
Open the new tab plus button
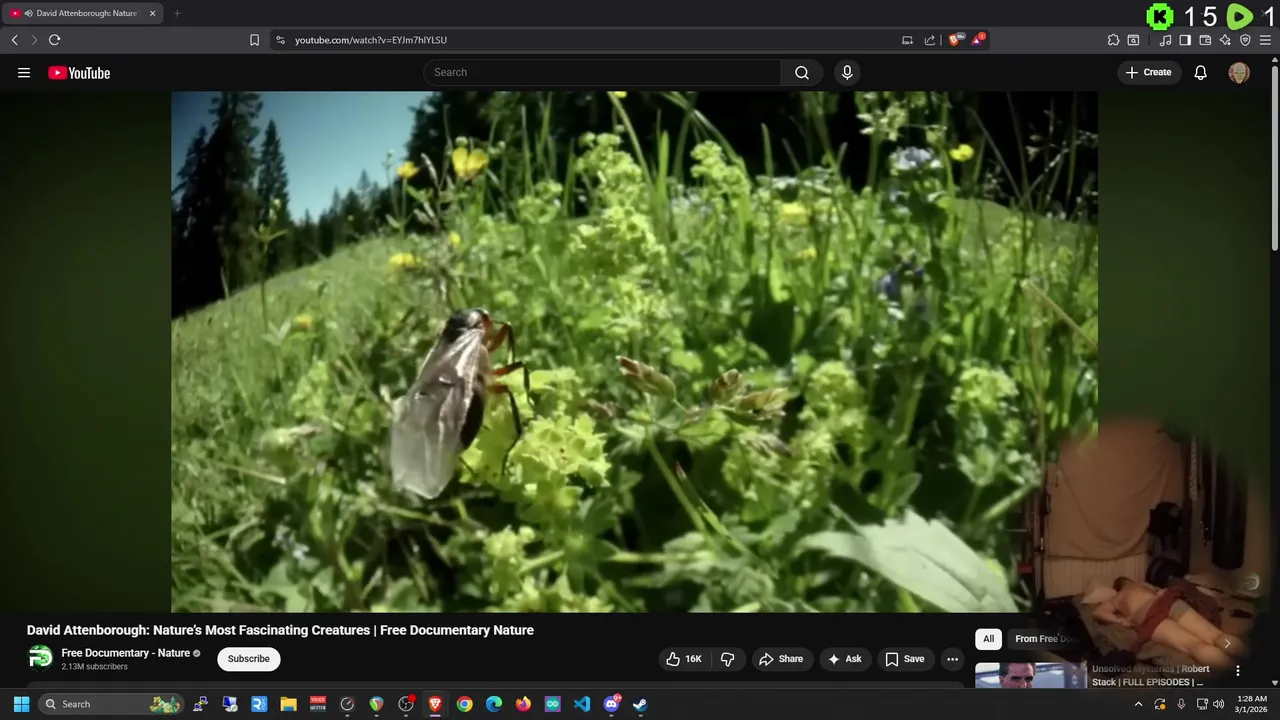[x=177, y=13]
